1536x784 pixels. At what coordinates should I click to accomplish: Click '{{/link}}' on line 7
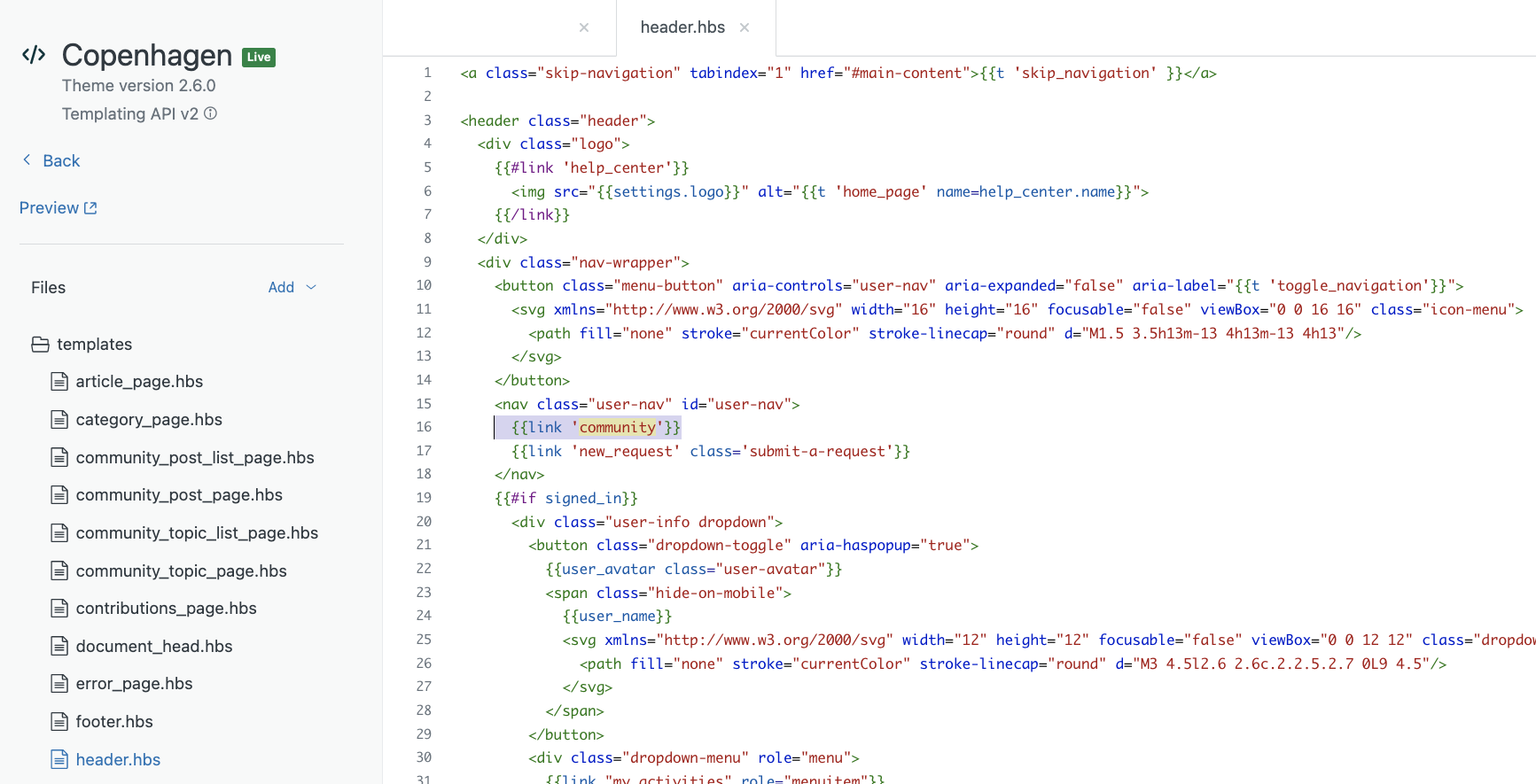(x=532, y=215)
